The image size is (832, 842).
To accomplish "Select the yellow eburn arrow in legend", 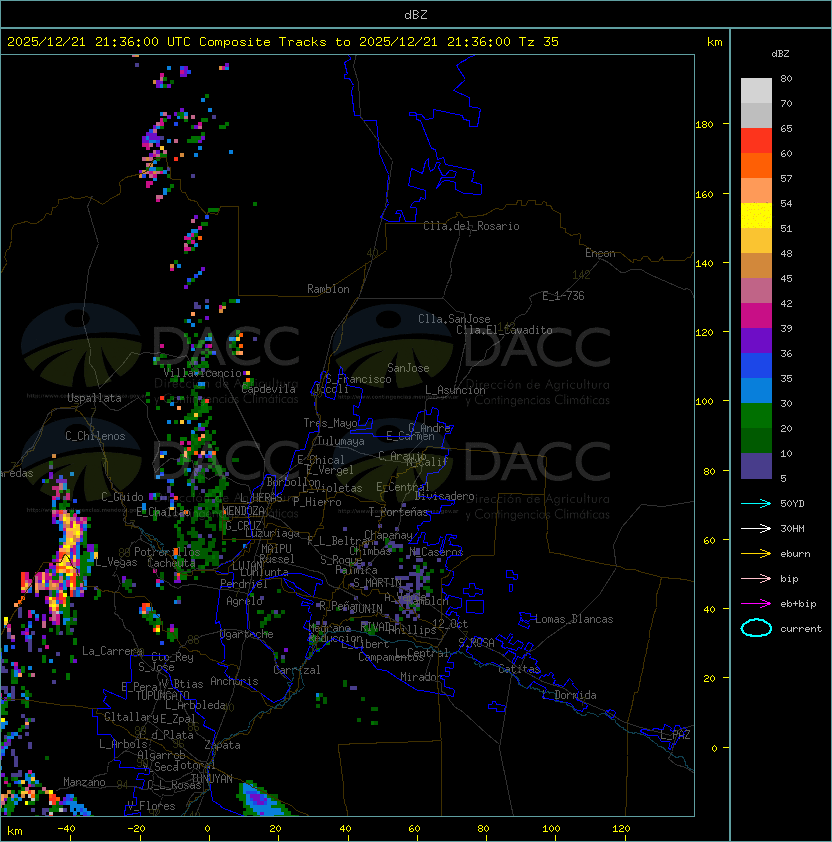I will [756, 554].
